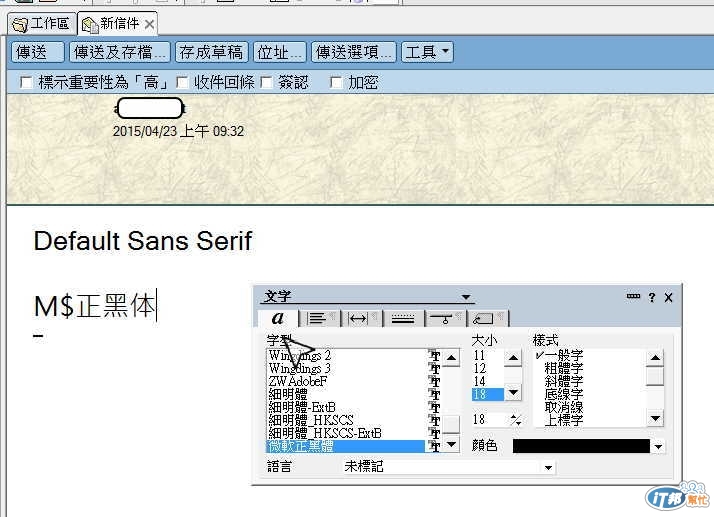Image resolution: width=714 pixels, height=517 pixels.
Task: Click the custom font size field showing 18
Action: [489, 419]
